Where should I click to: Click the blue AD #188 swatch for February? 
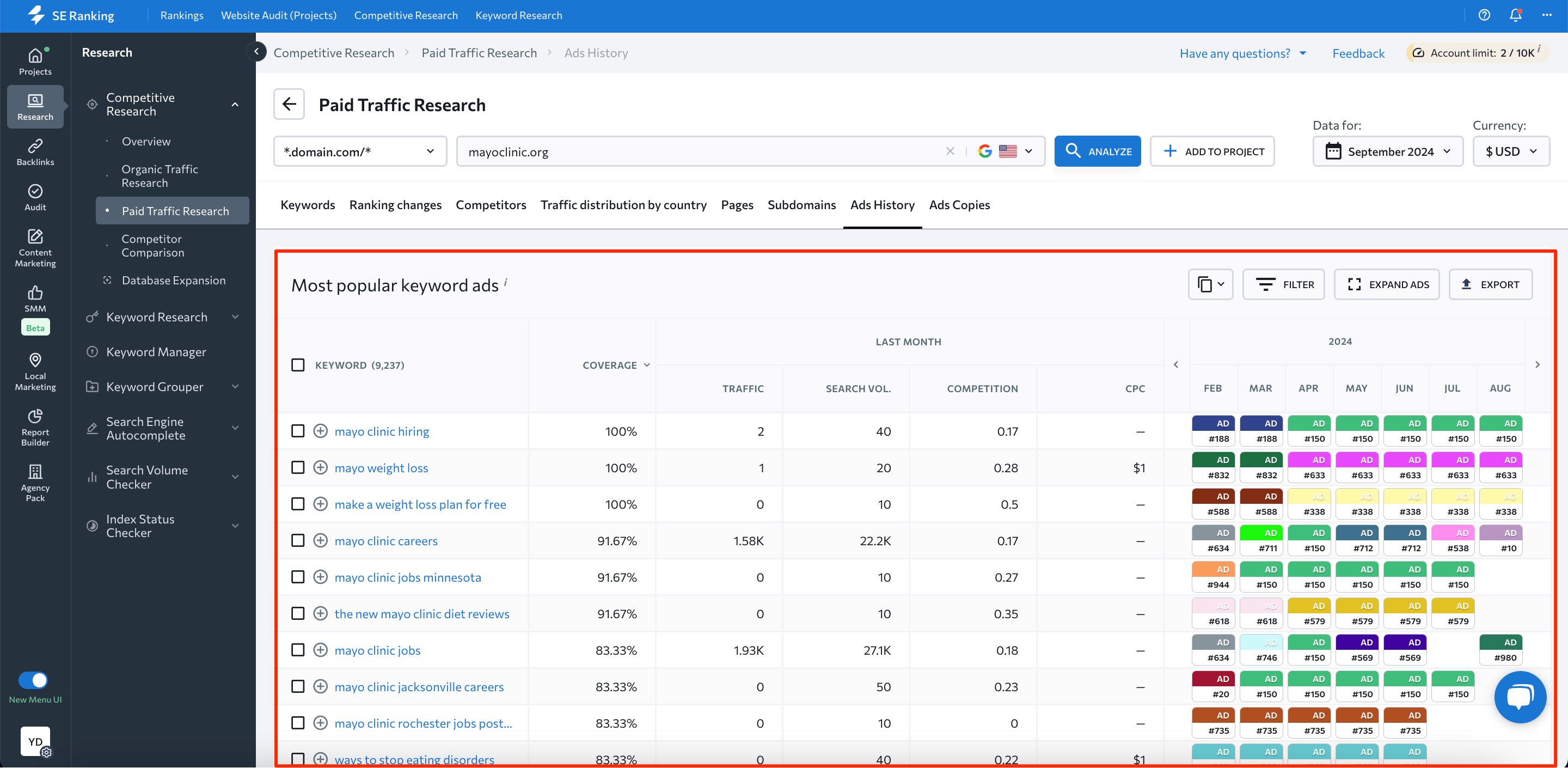point(1212,431)
